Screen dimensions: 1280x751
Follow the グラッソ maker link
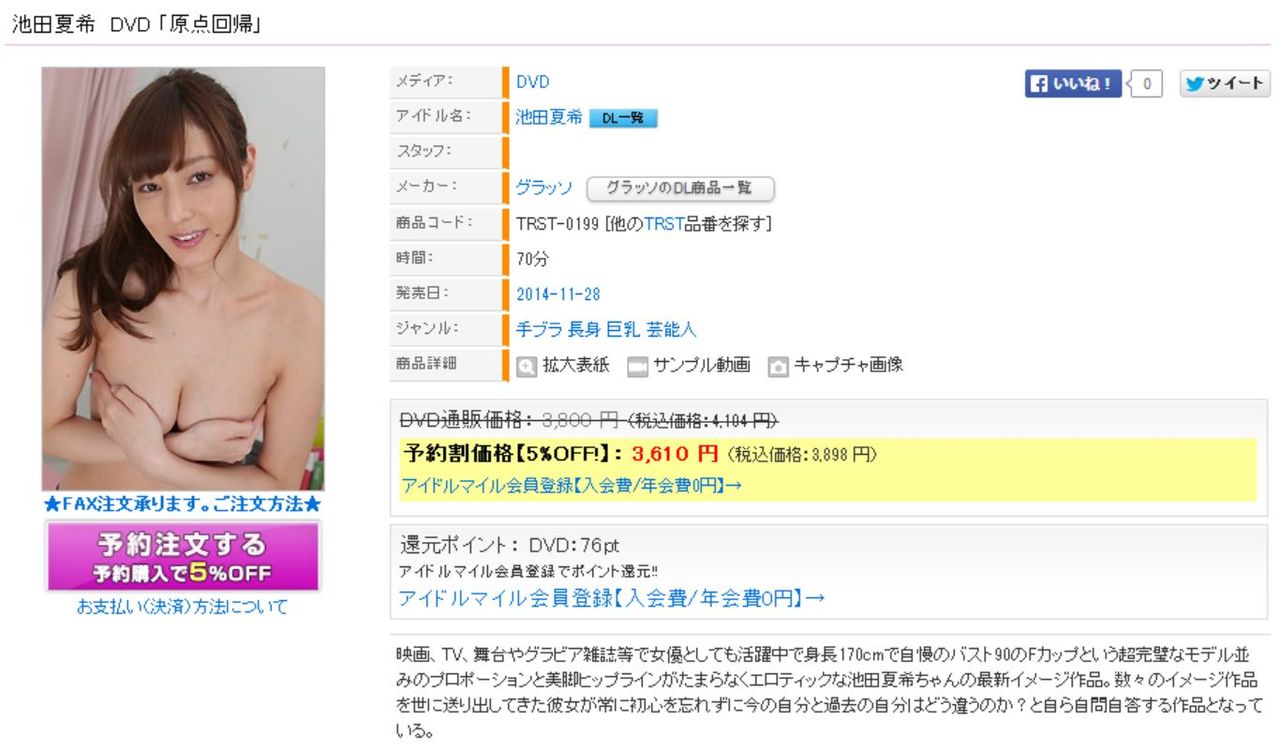tap(544, 187)
